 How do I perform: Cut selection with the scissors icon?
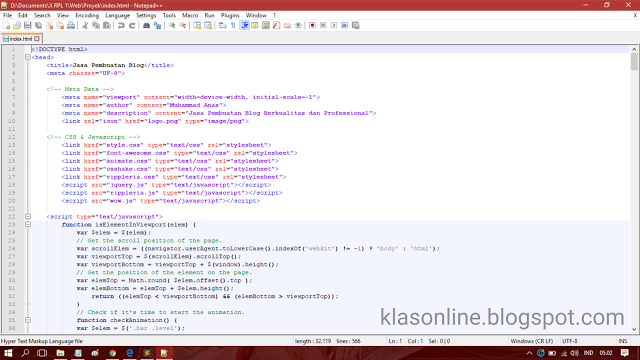[x=85, y=25]
